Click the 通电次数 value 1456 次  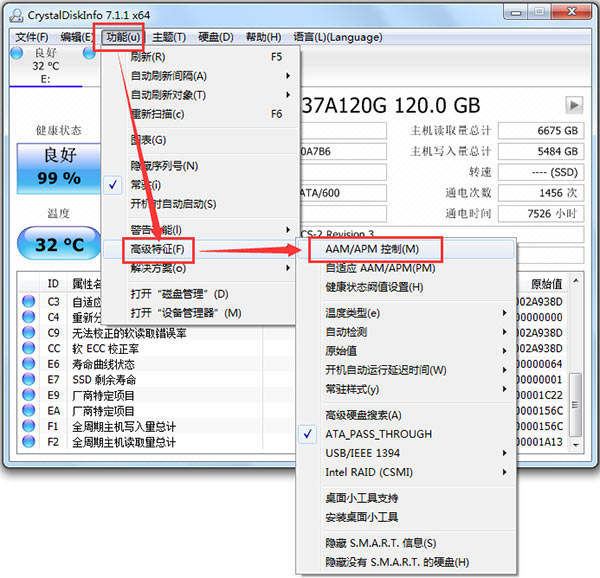click(541, 193)
